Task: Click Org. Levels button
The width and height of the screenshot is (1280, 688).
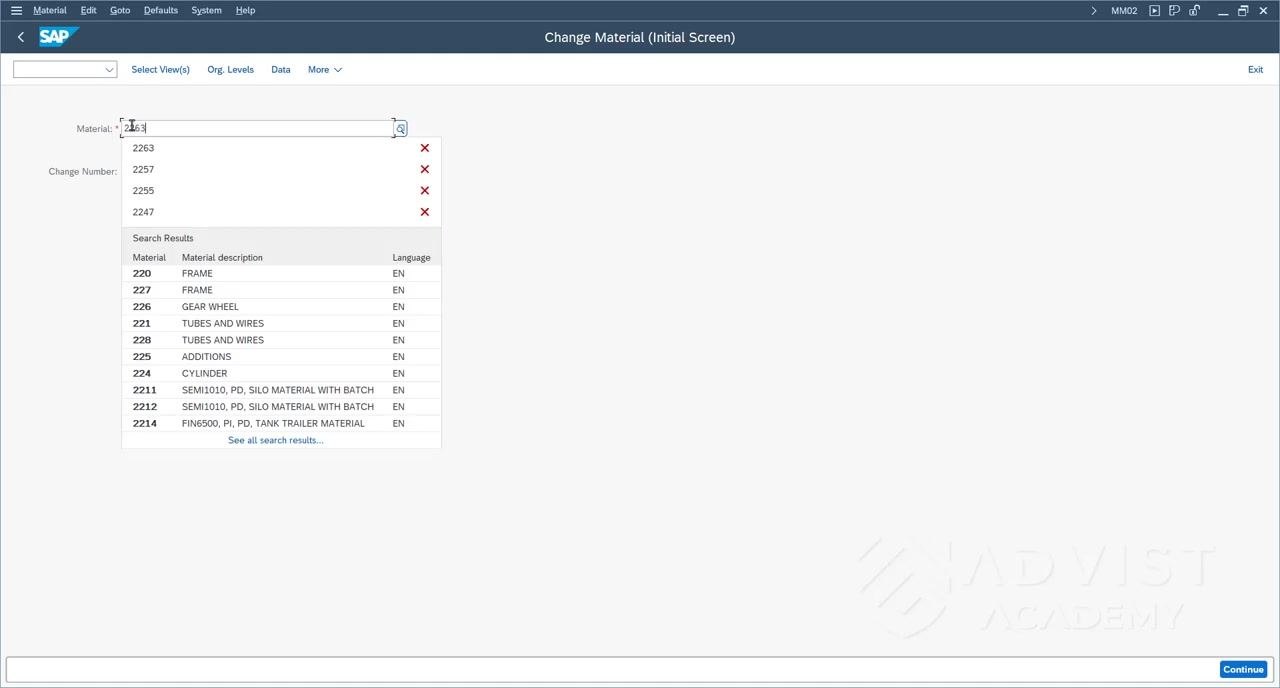Action: pos(231,70)
